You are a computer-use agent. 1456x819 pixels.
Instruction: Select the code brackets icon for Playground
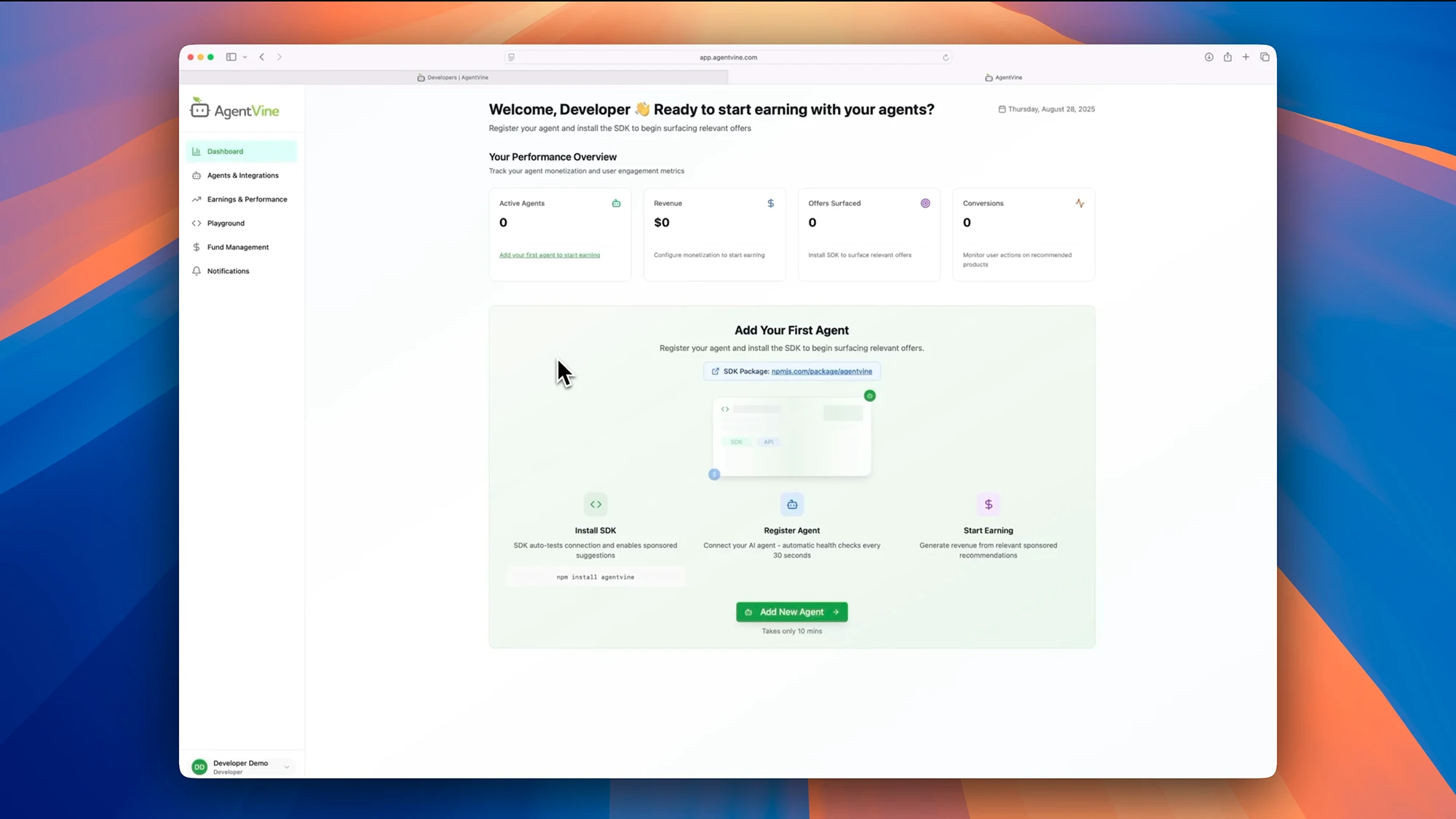pos(196,223)
